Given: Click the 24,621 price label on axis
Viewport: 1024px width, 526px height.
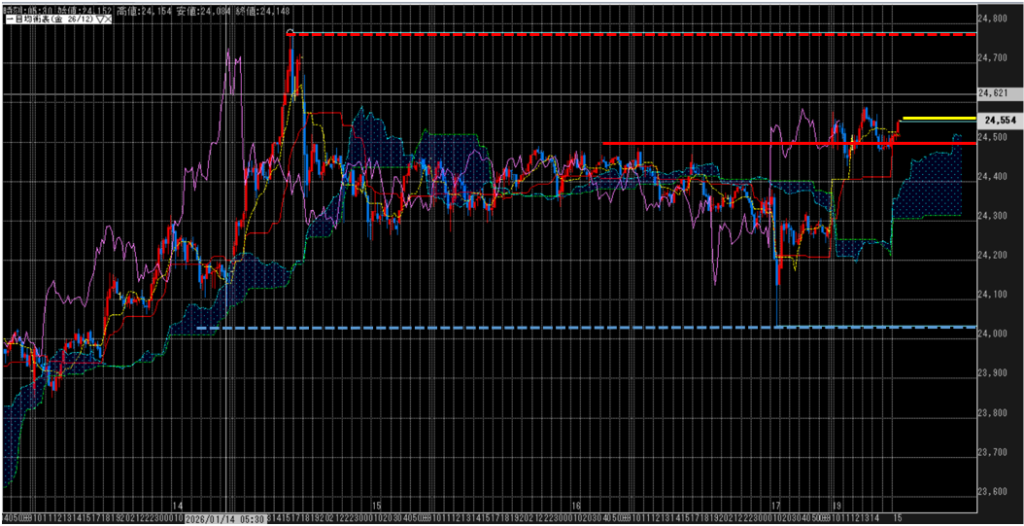Looking at the screenshot, I should [x=993, y=93].
